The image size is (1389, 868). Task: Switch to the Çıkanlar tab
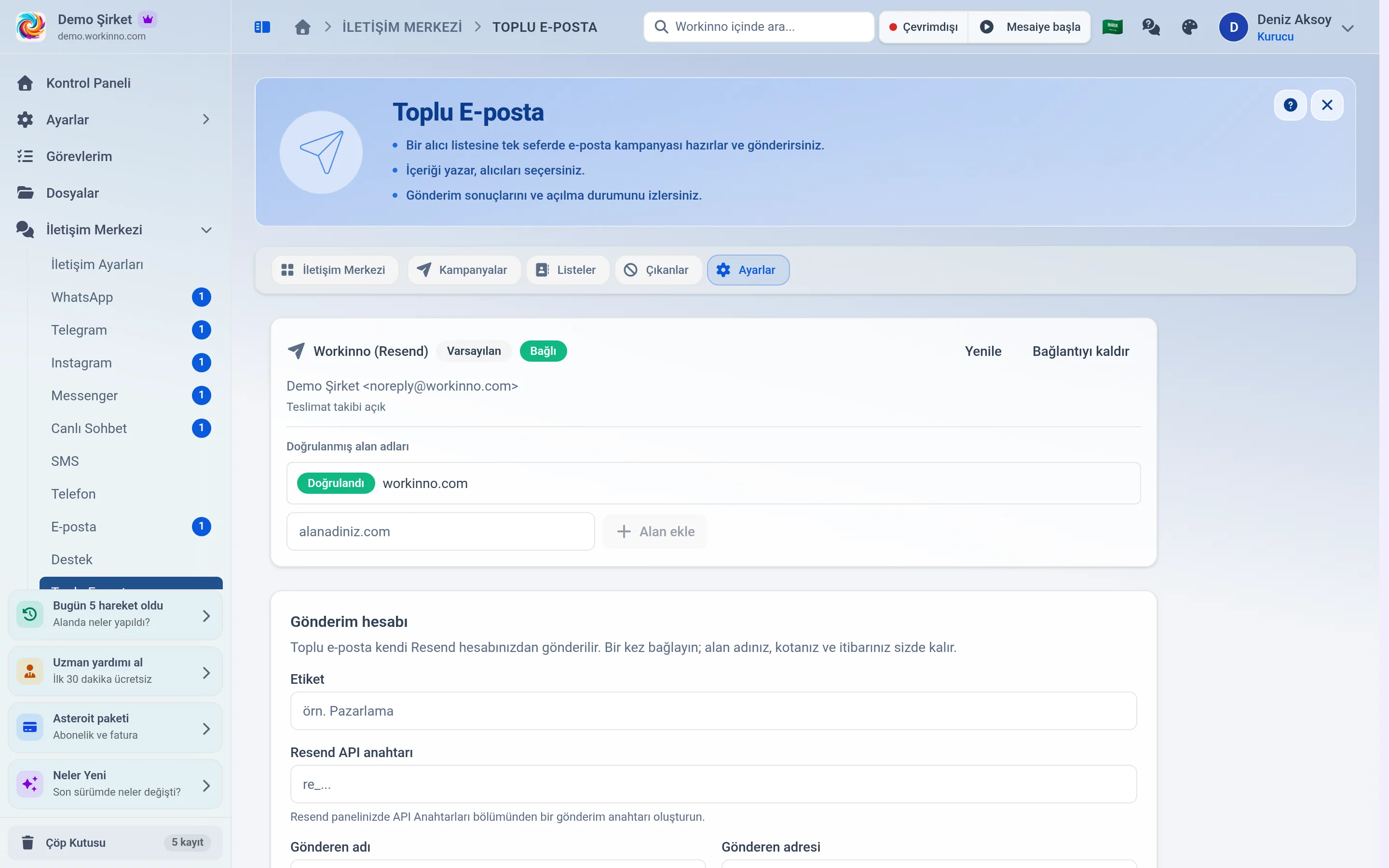click(x=658, y=270)
